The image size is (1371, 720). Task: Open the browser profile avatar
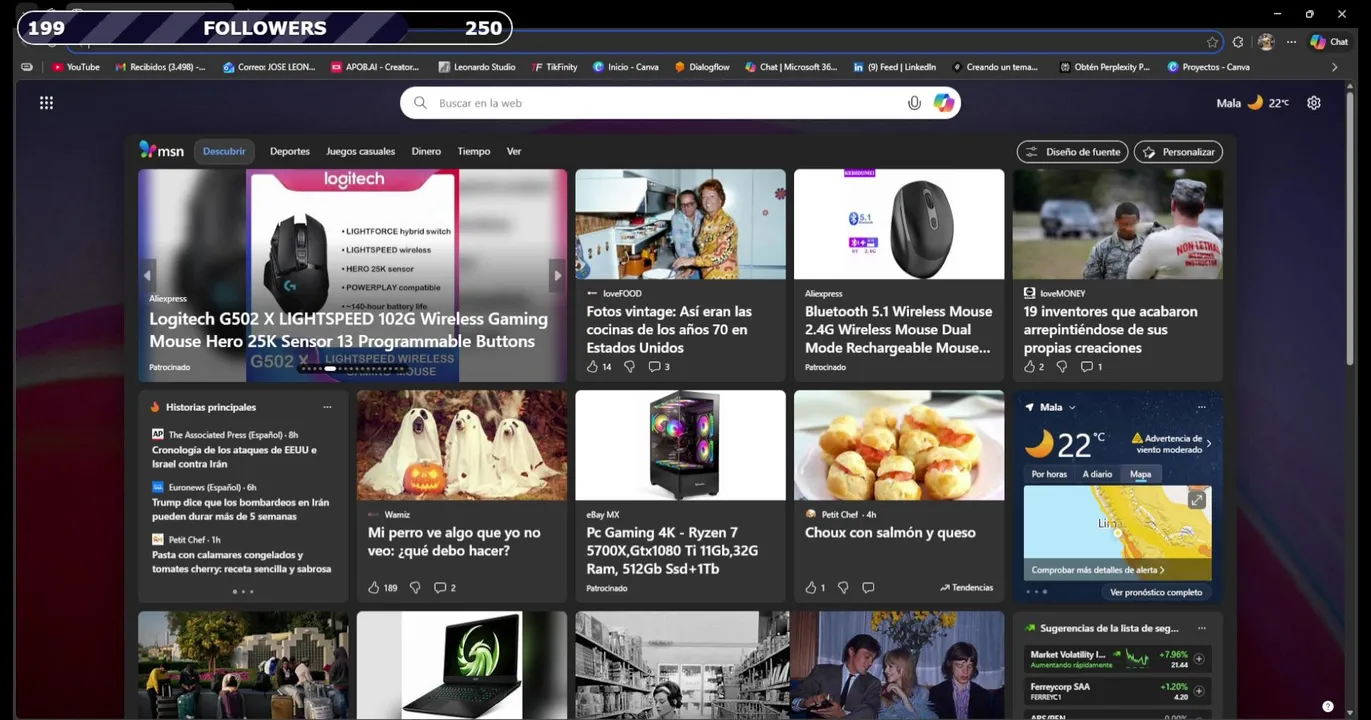(1266, 42)
